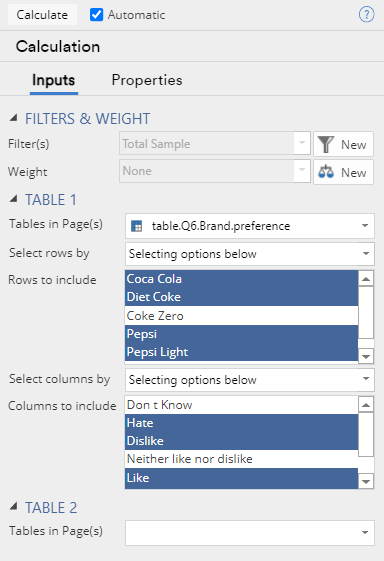This screenshot has width=384, height=561.
Task: Click down arrow of Rows list scrollbar
Action: (366, 356)
